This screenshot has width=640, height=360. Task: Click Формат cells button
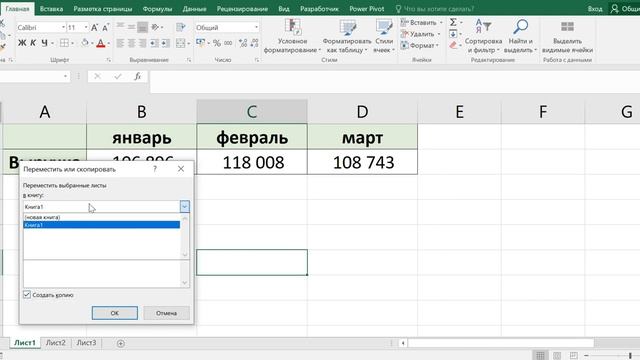(420, 45)
